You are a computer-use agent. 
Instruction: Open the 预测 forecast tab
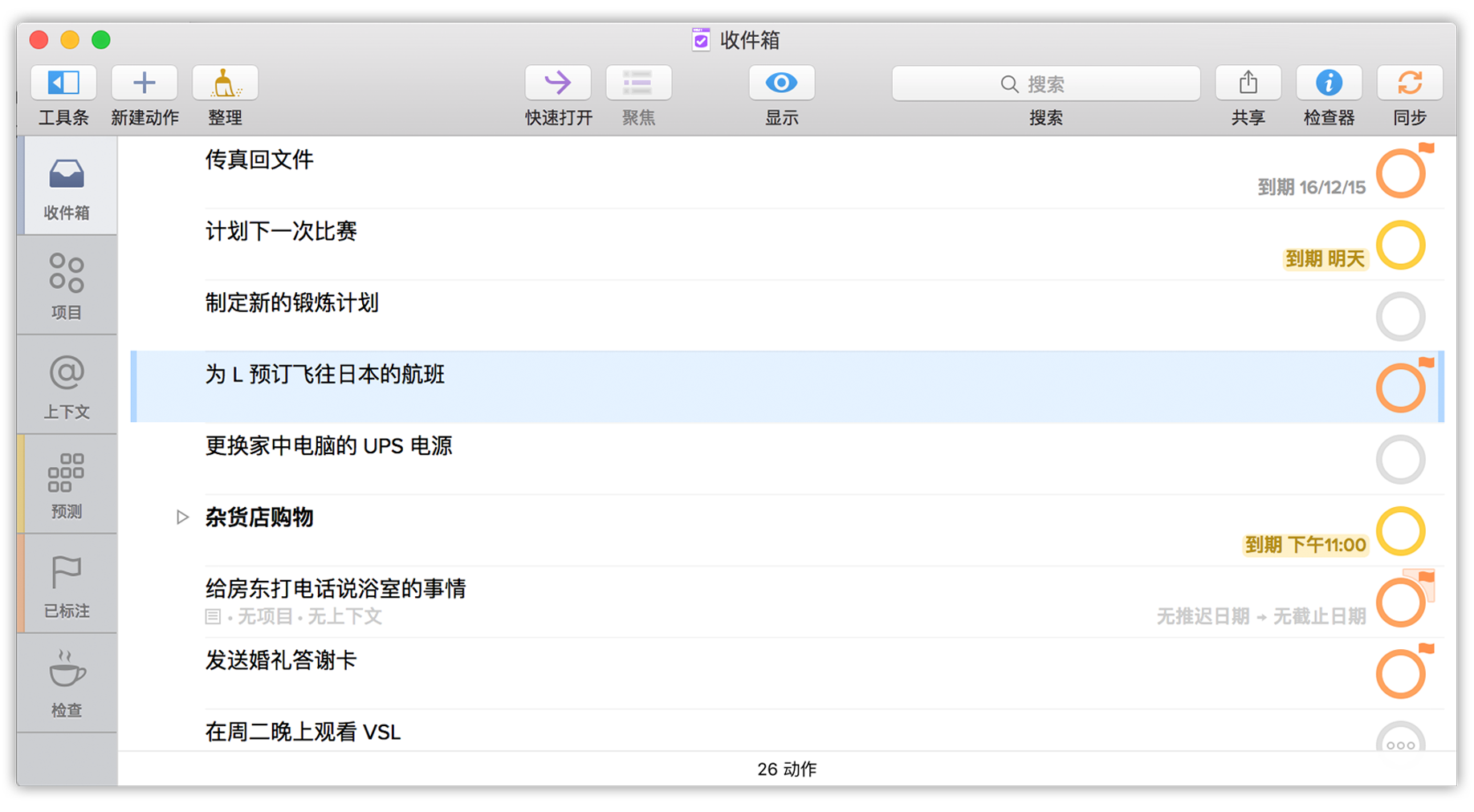point(67,485)
